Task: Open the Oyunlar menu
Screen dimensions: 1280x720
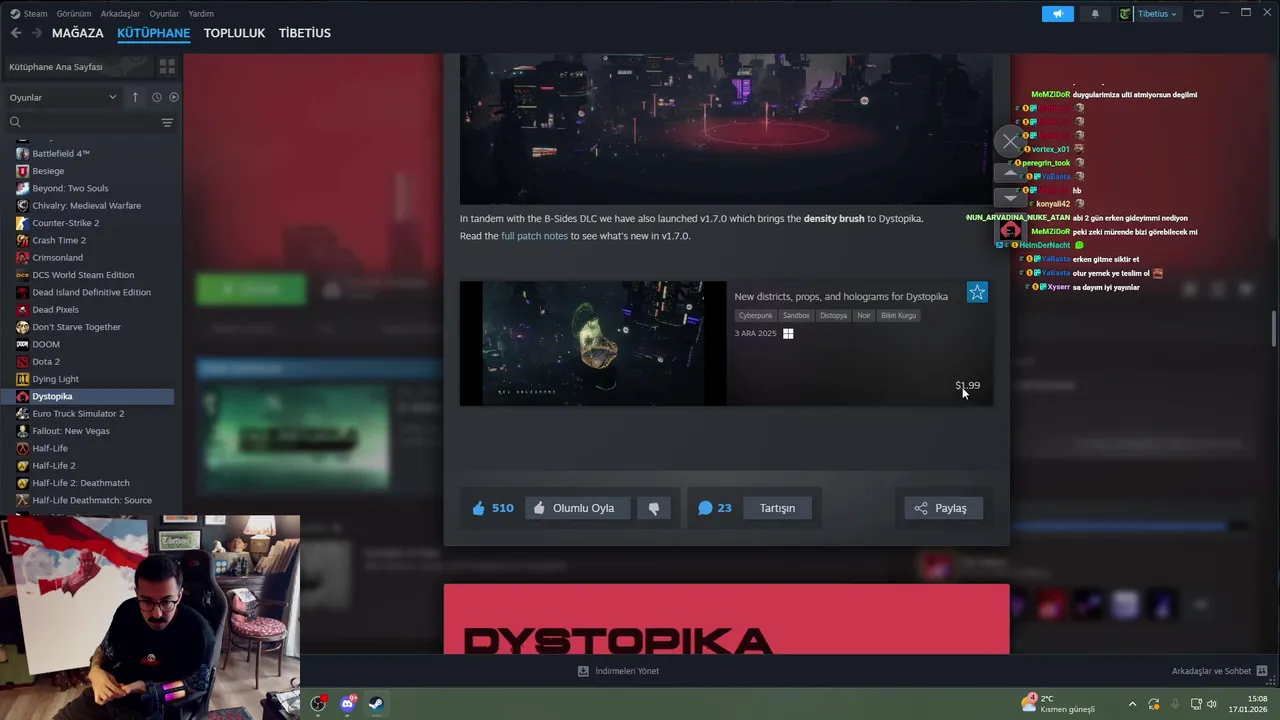Action: [x=164, y=14]
